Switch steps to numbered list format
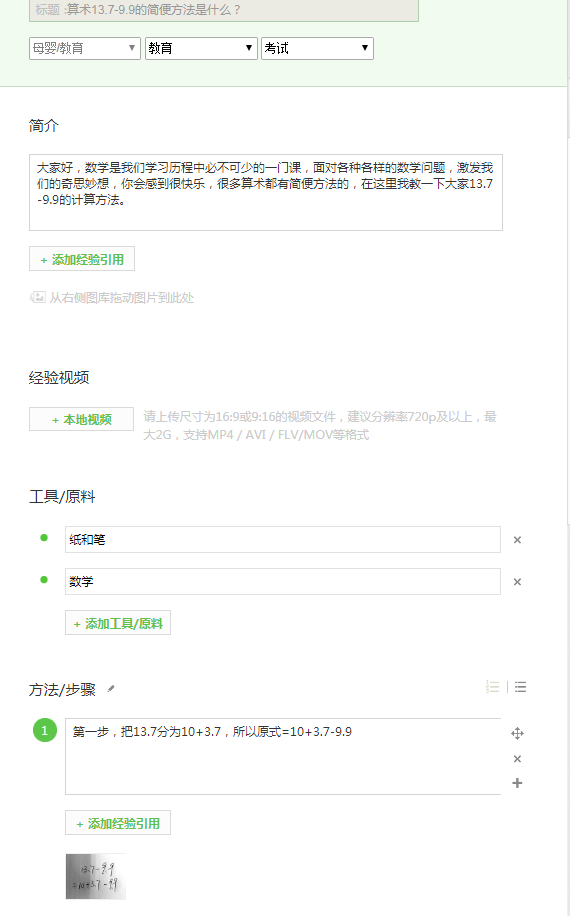 click(x=493, y=687)
